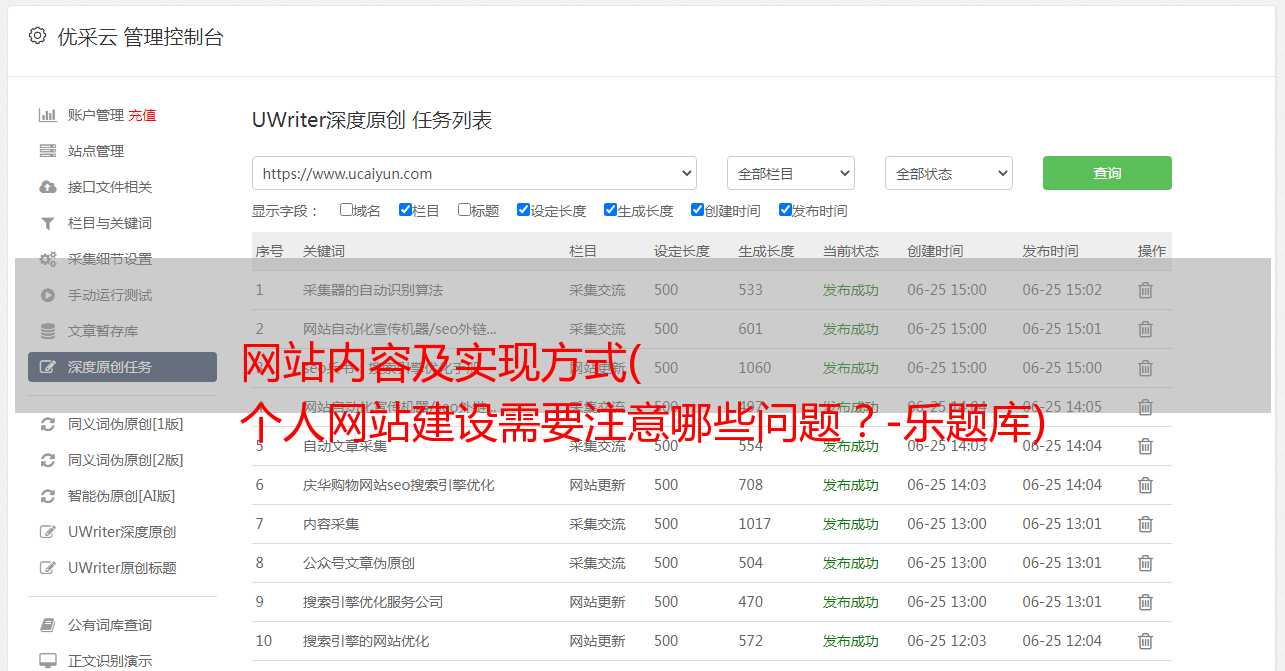Click the 当前状态 column header
Screen dimensions: 1285x671
click(851, 251)
